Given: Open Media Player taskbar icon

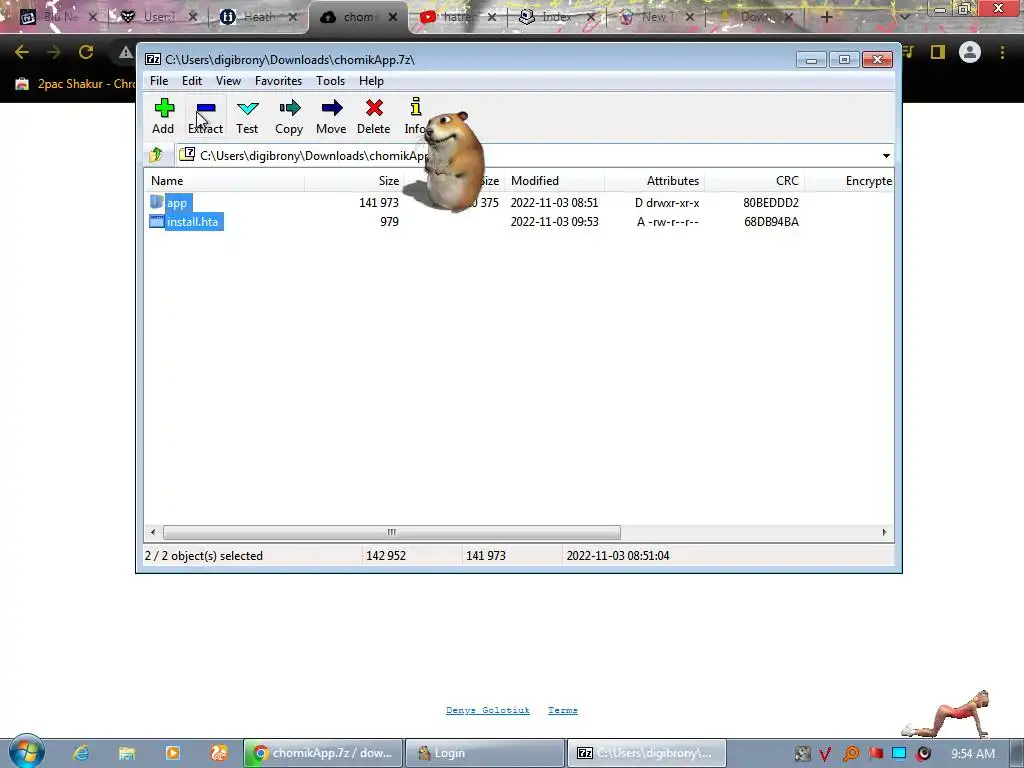Looking at the screenshot, I should coord(172,753).
